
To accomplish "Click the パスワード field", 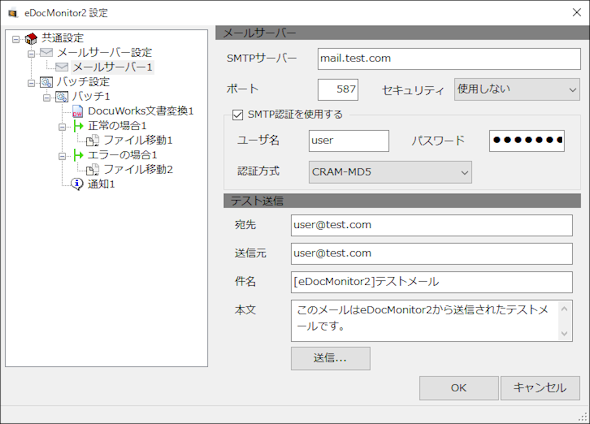I will coord(527,141).
